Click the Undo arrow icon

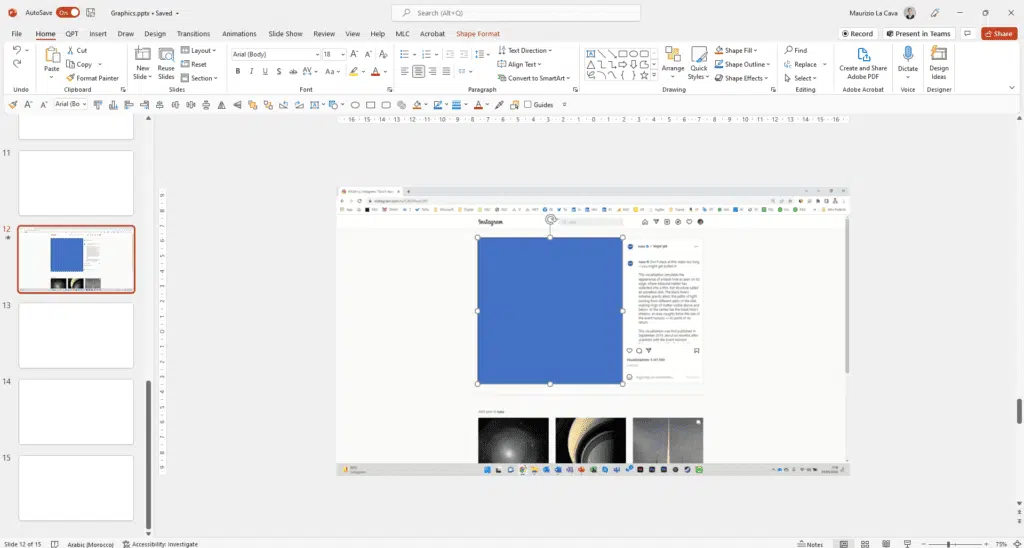tap(17, 50)
